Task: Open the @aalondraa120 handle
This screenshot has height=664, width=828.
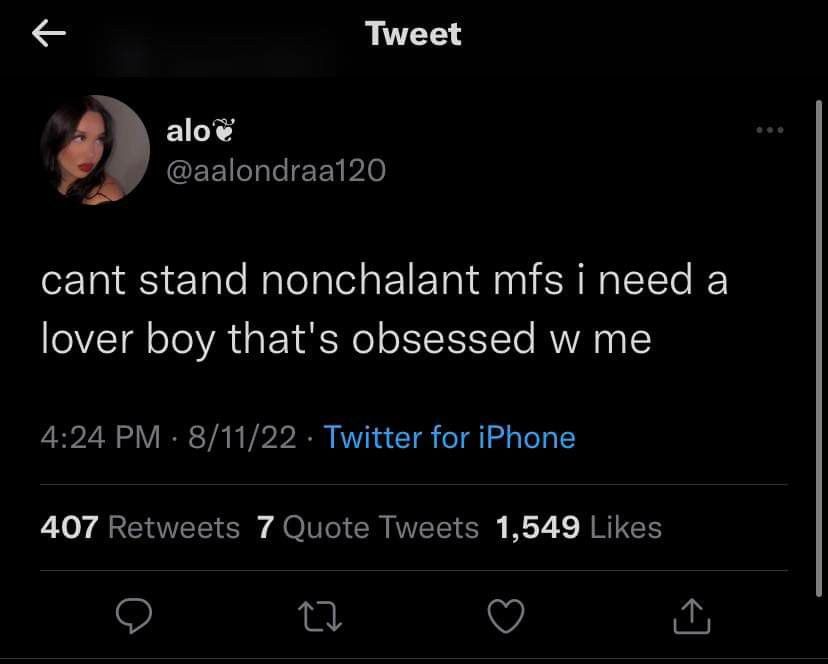Action: coord(275,171)
